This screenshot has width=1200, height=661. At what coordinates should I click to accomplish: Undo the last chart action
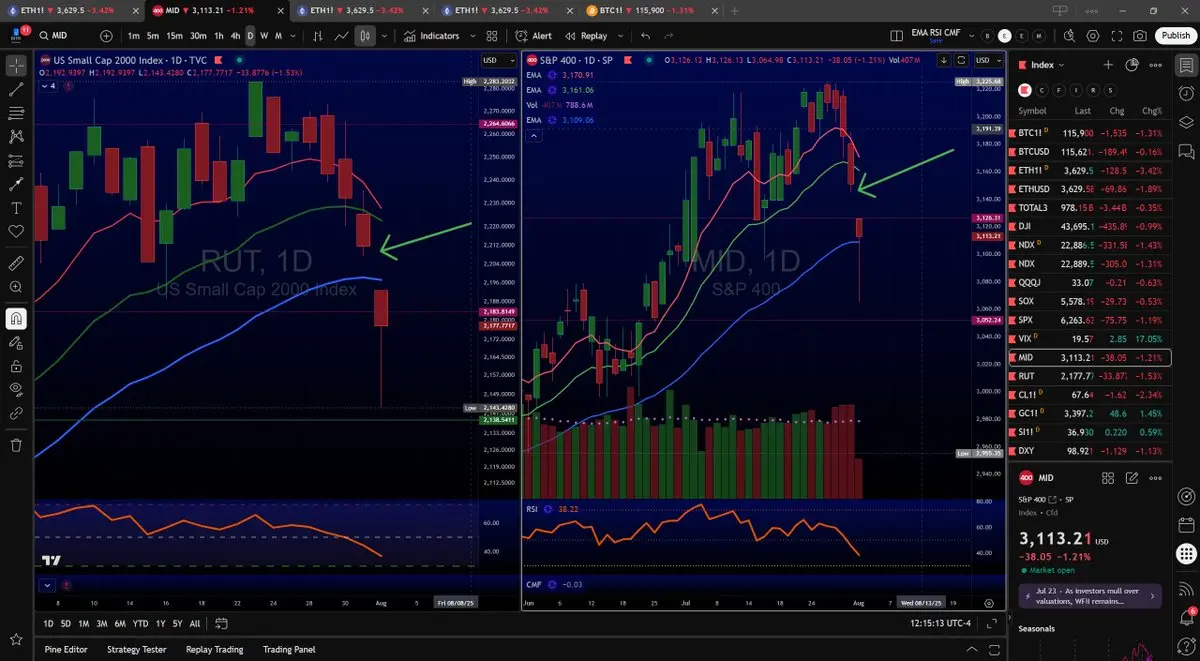pyautogui.click(x=645, y=35)
